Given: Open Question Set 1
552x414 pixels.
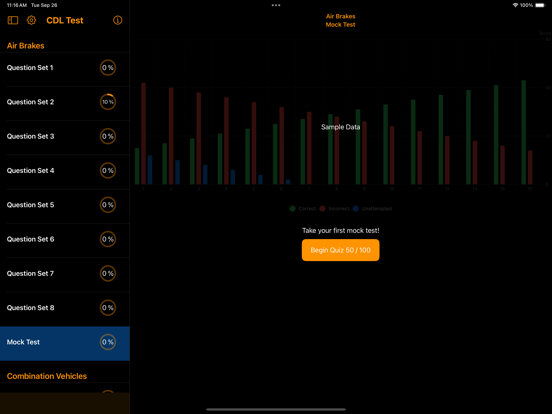Looking at the screenshot, I should [x=65, y=68].
